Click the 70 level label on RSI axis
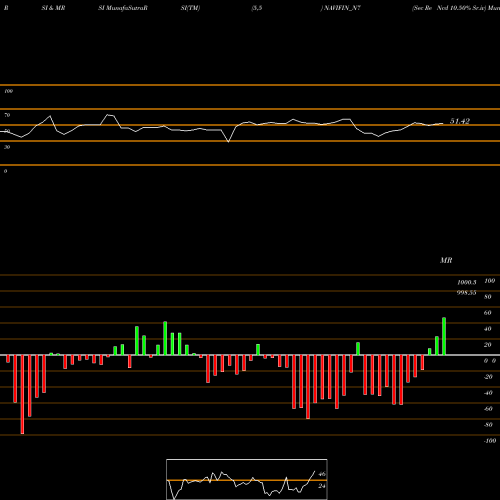The width and height of the screenshot is (500, 500). [7, 115]
